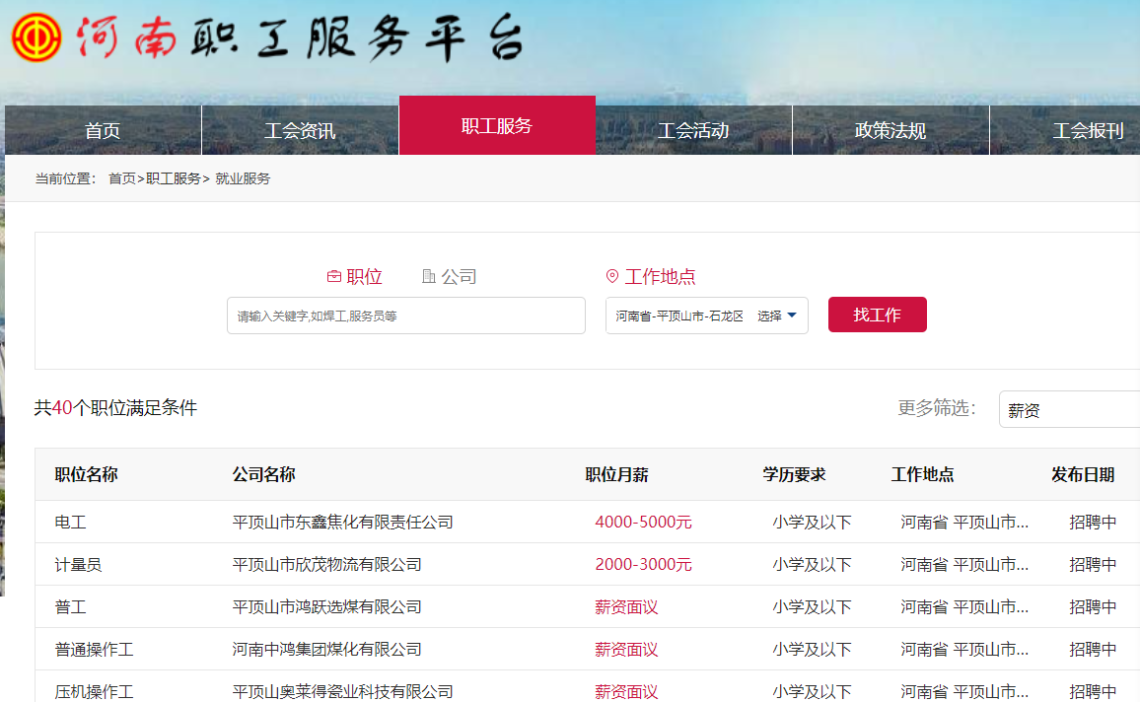Open the 选择 work location dropdown

coord(777,315)
